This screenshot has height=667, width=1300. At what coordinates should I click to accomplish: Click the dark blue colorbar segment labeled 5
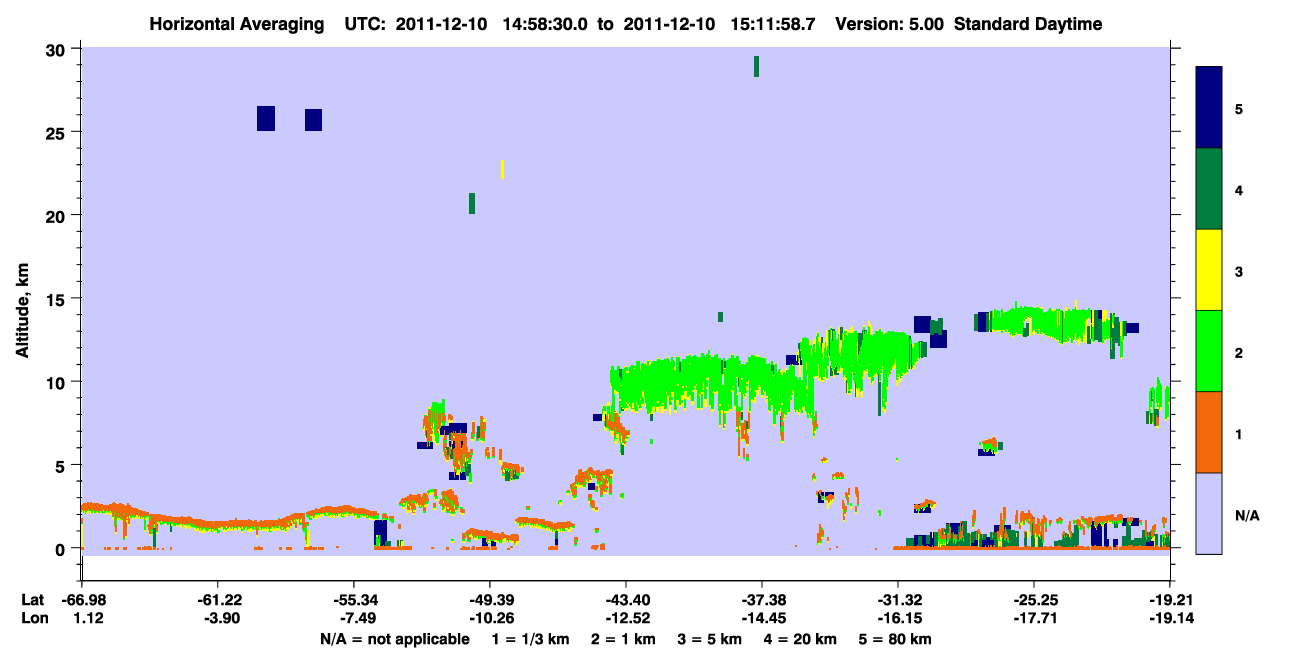click(x=1209, y=108)
